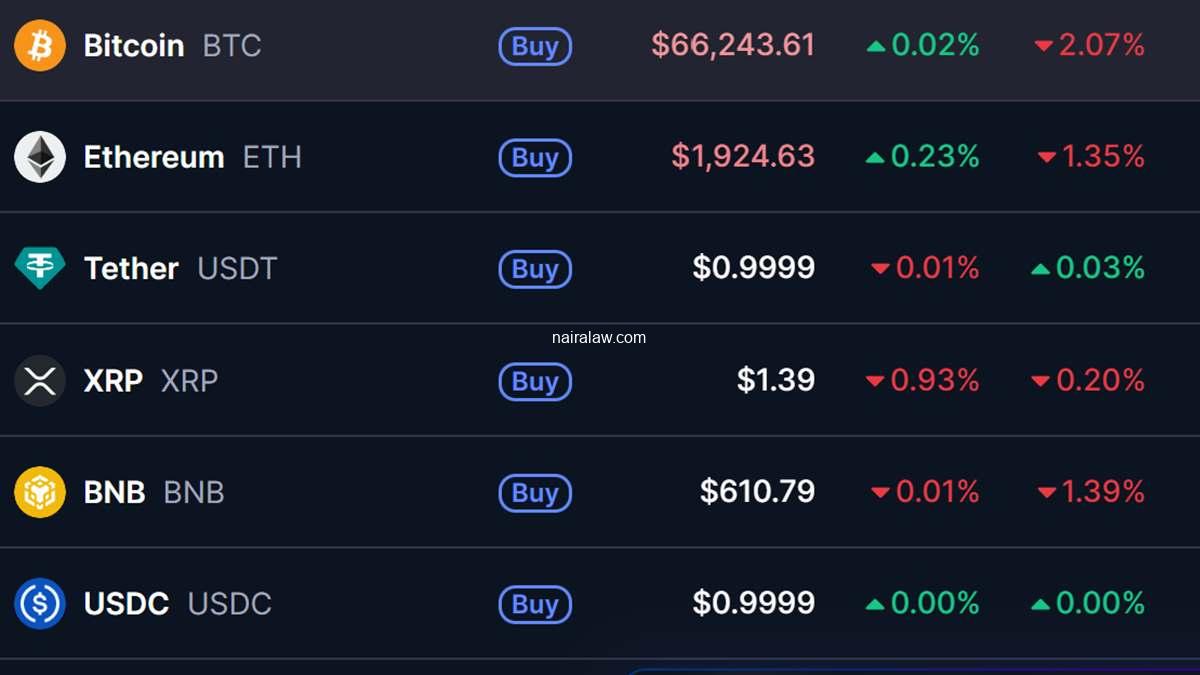
Task: Click the Tether coin logo
Action: click(40, 268)
